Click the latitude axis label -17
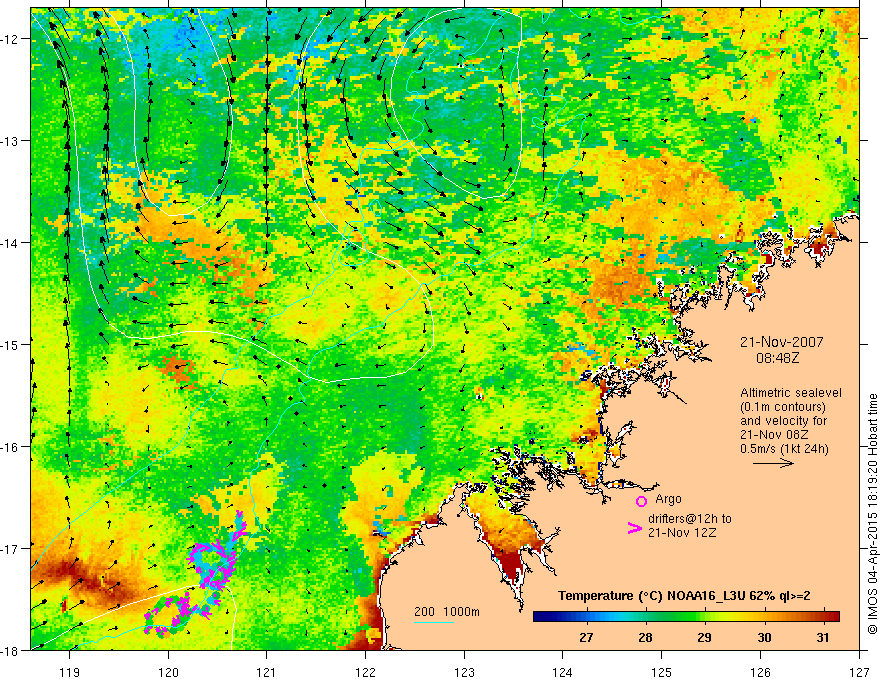 pyautogui.click(x=11, y=548)
